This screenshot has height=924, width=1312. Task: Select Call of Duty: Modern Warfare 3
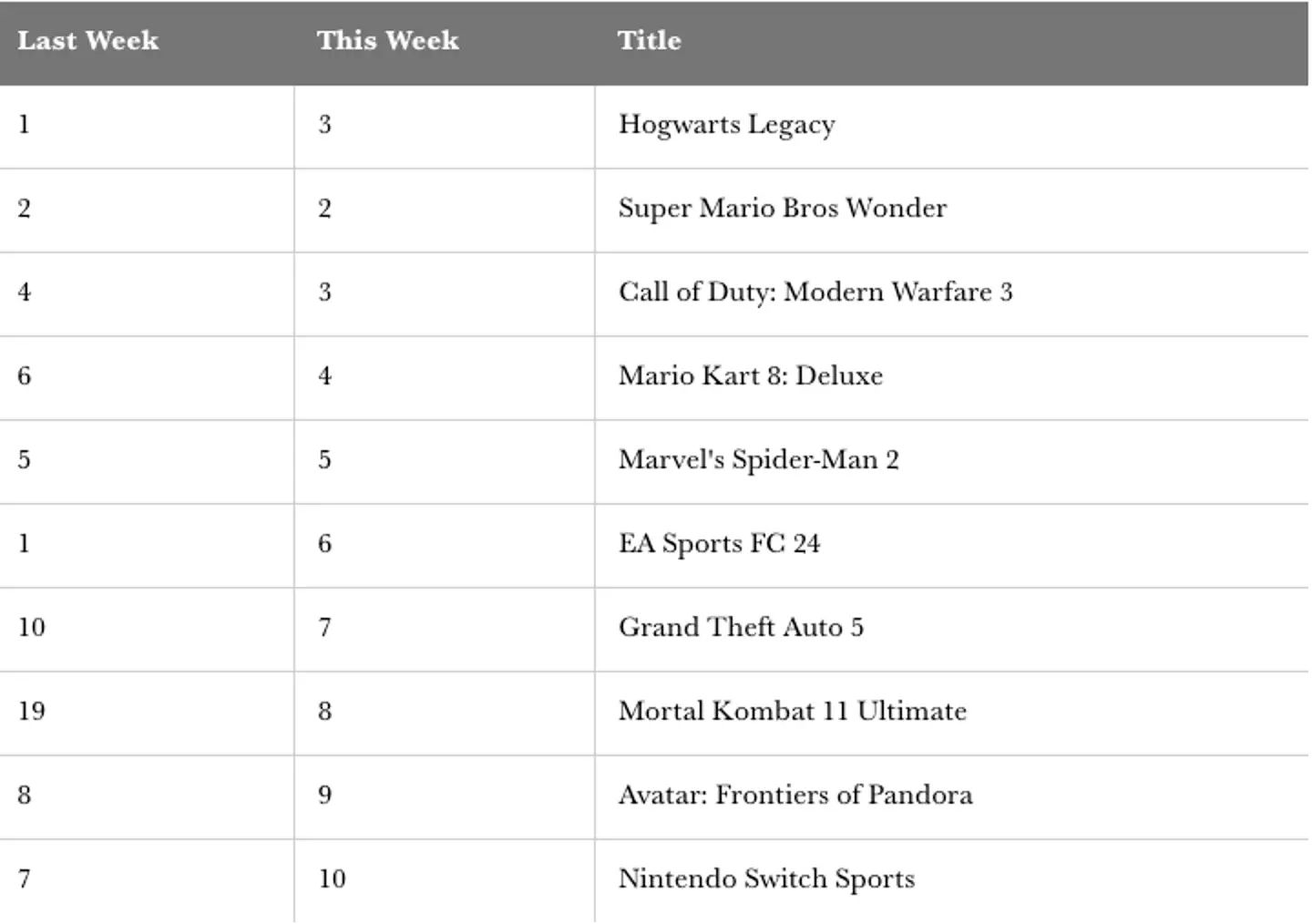point(815,293)
